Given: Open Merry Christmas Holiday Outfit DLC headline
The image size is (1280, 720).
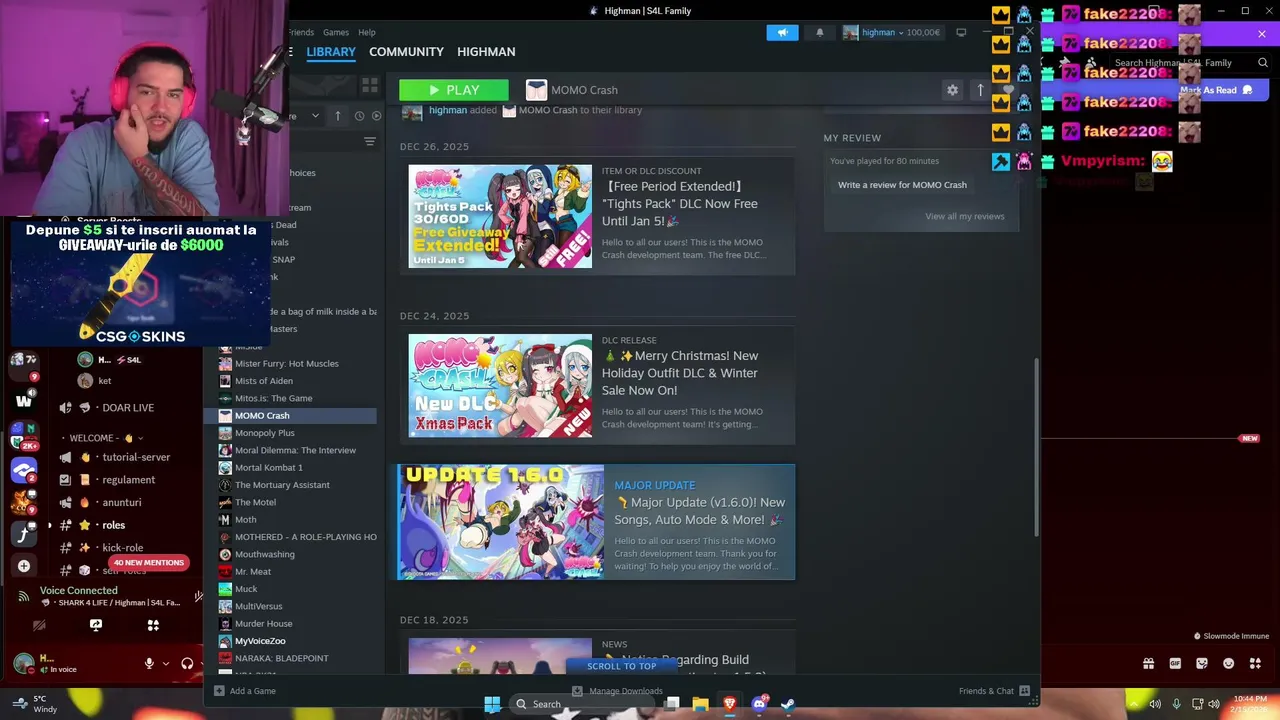Looking at the screenshot, I should coord(680,373).
